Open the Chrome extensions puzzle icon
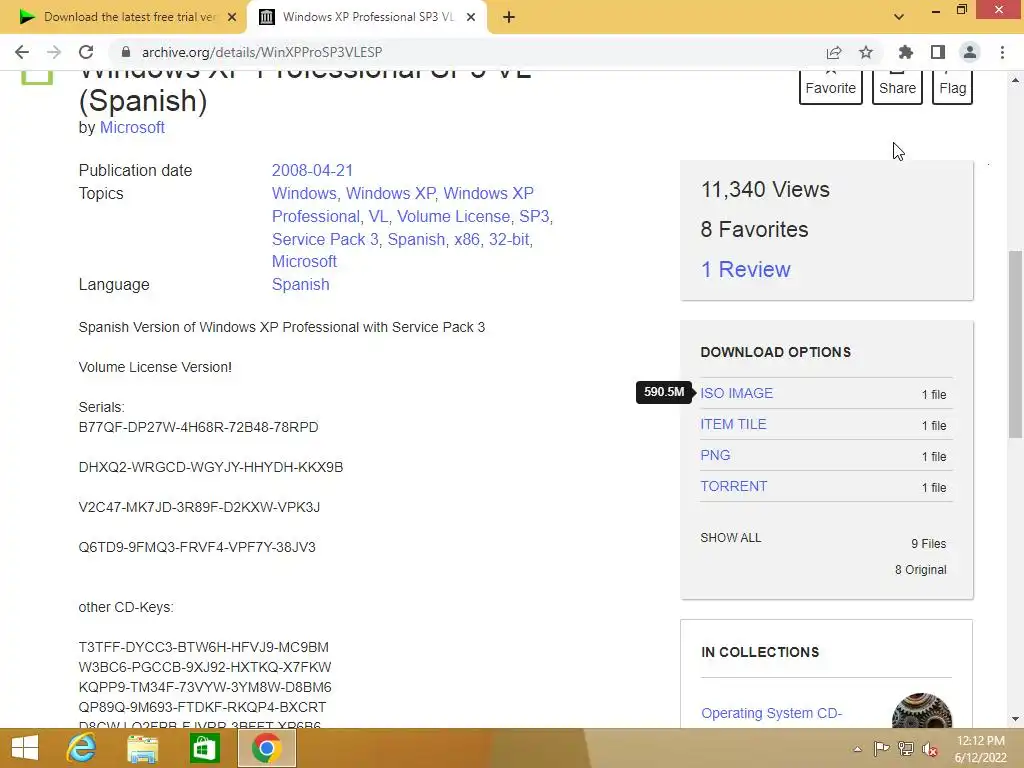1024x768 pixels. point(905,52)
